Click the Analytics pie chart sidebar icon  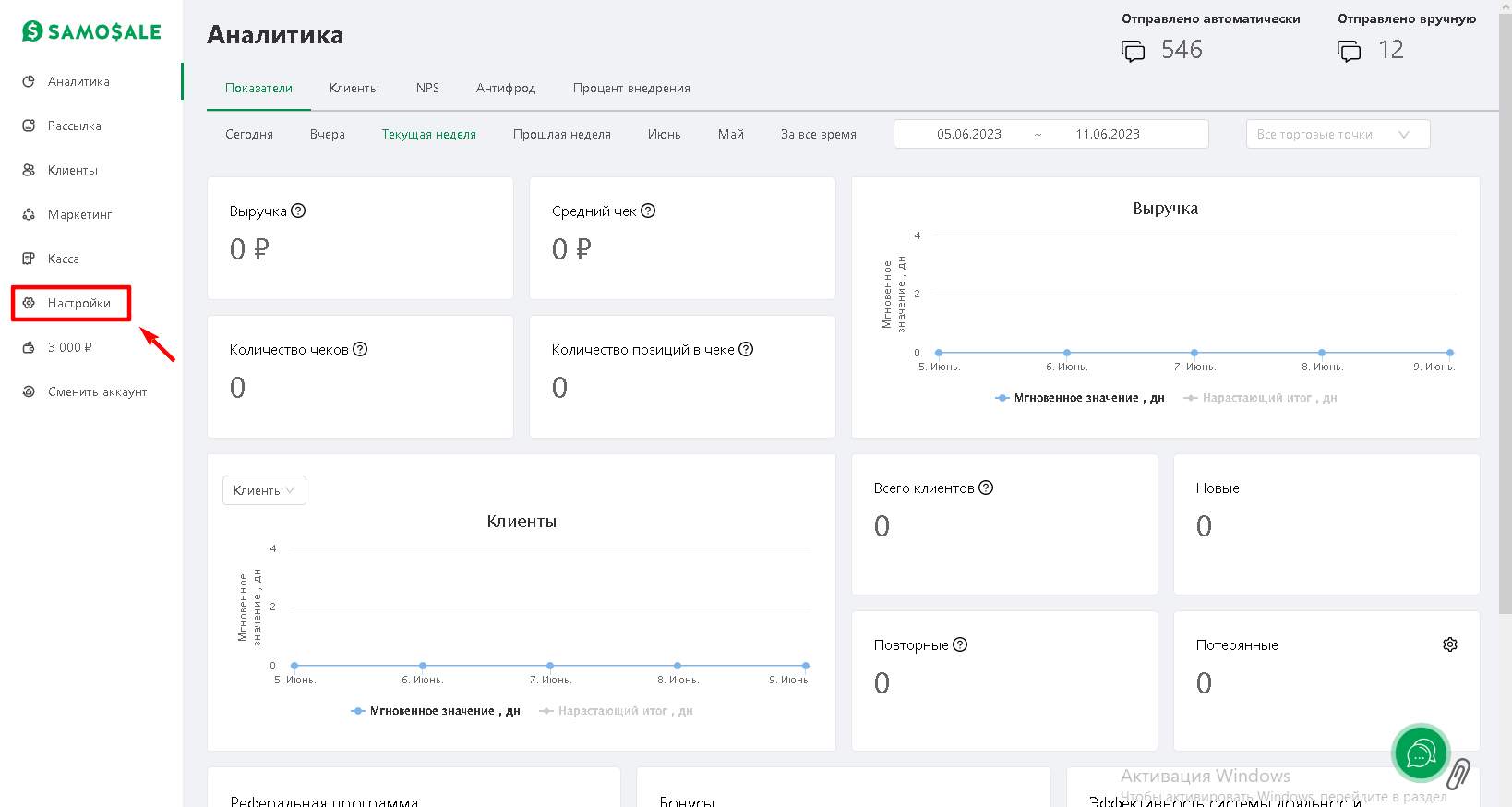click(x=29, y=81)
